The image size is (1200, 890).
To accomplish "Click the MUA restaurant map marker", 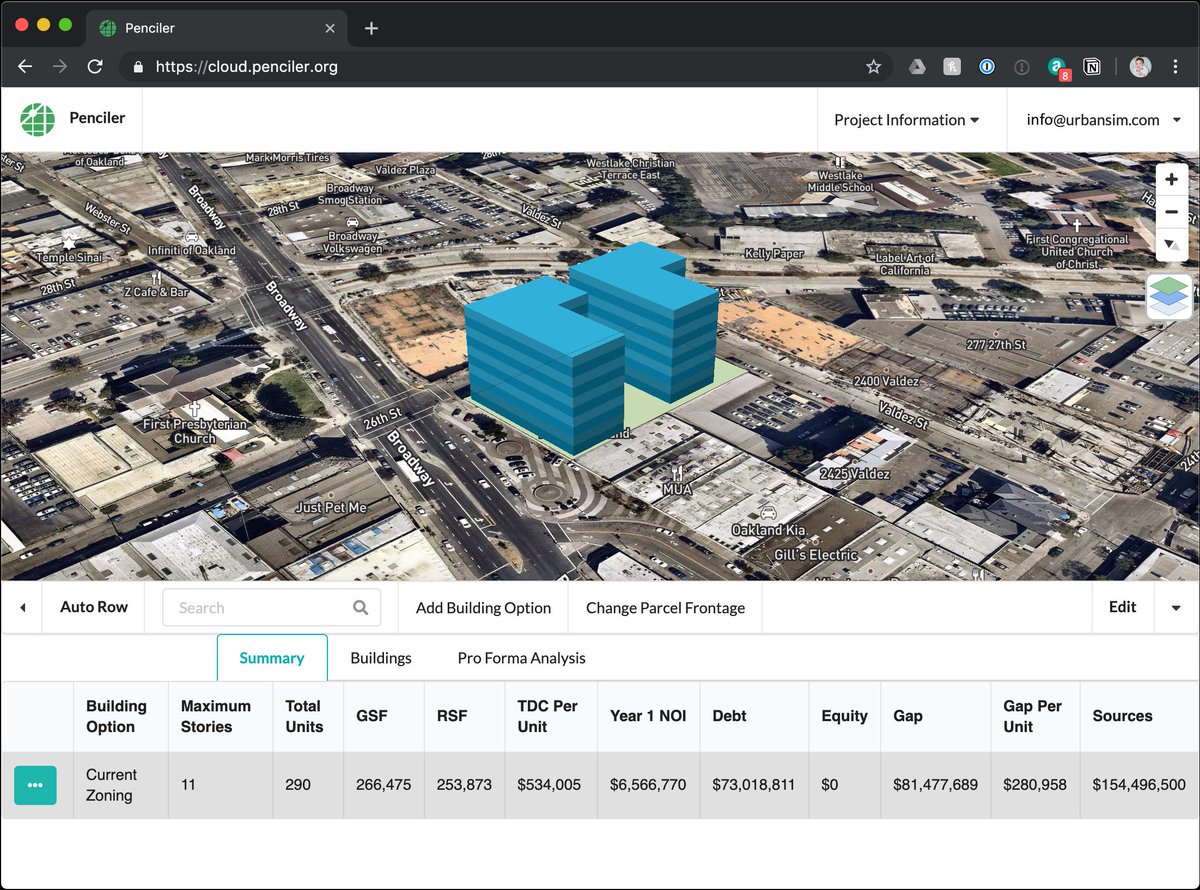I will (x=678, y=479).
